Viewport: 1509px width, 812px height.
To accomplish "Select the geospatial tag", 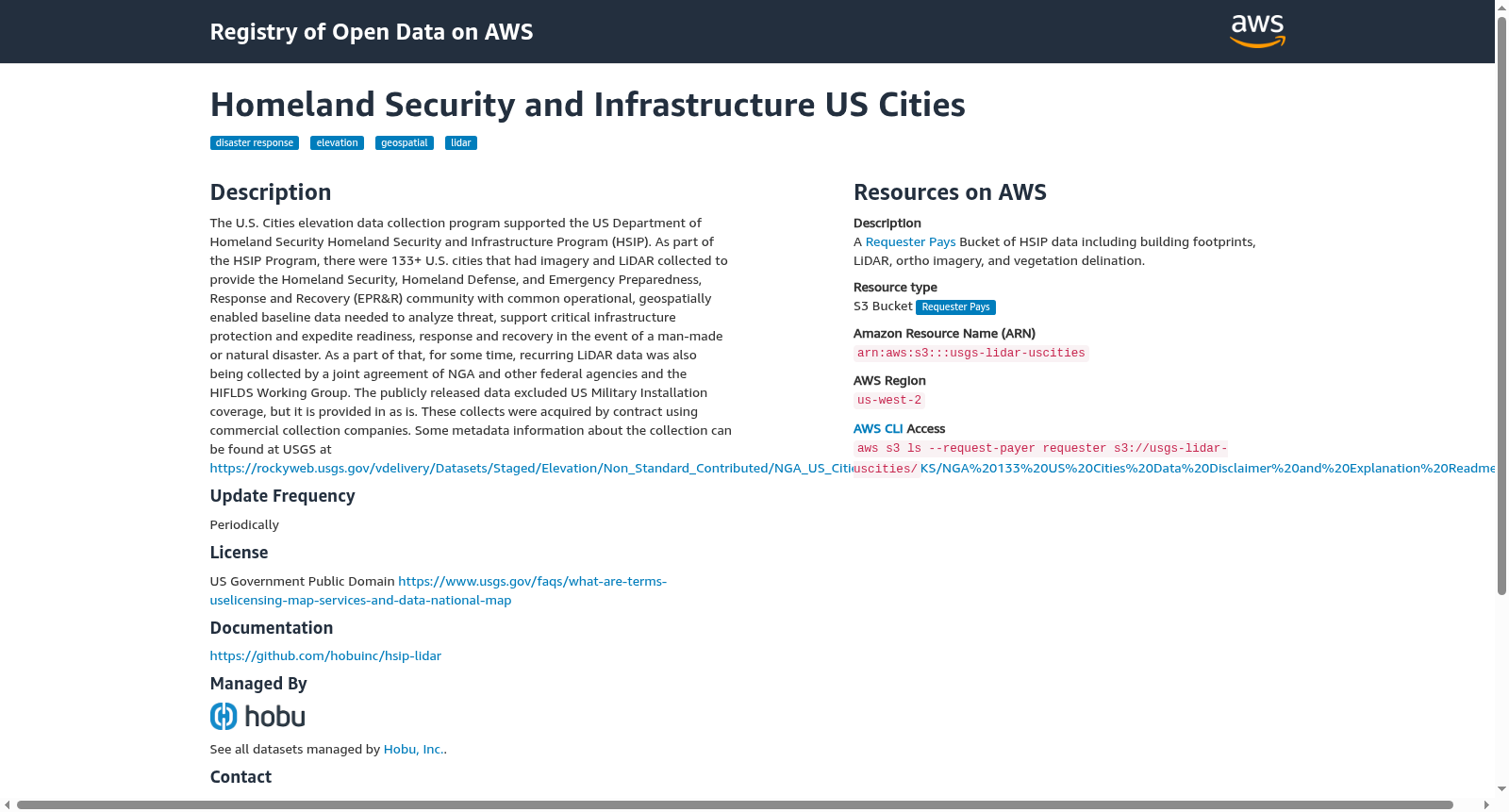I will coord(405,143).
